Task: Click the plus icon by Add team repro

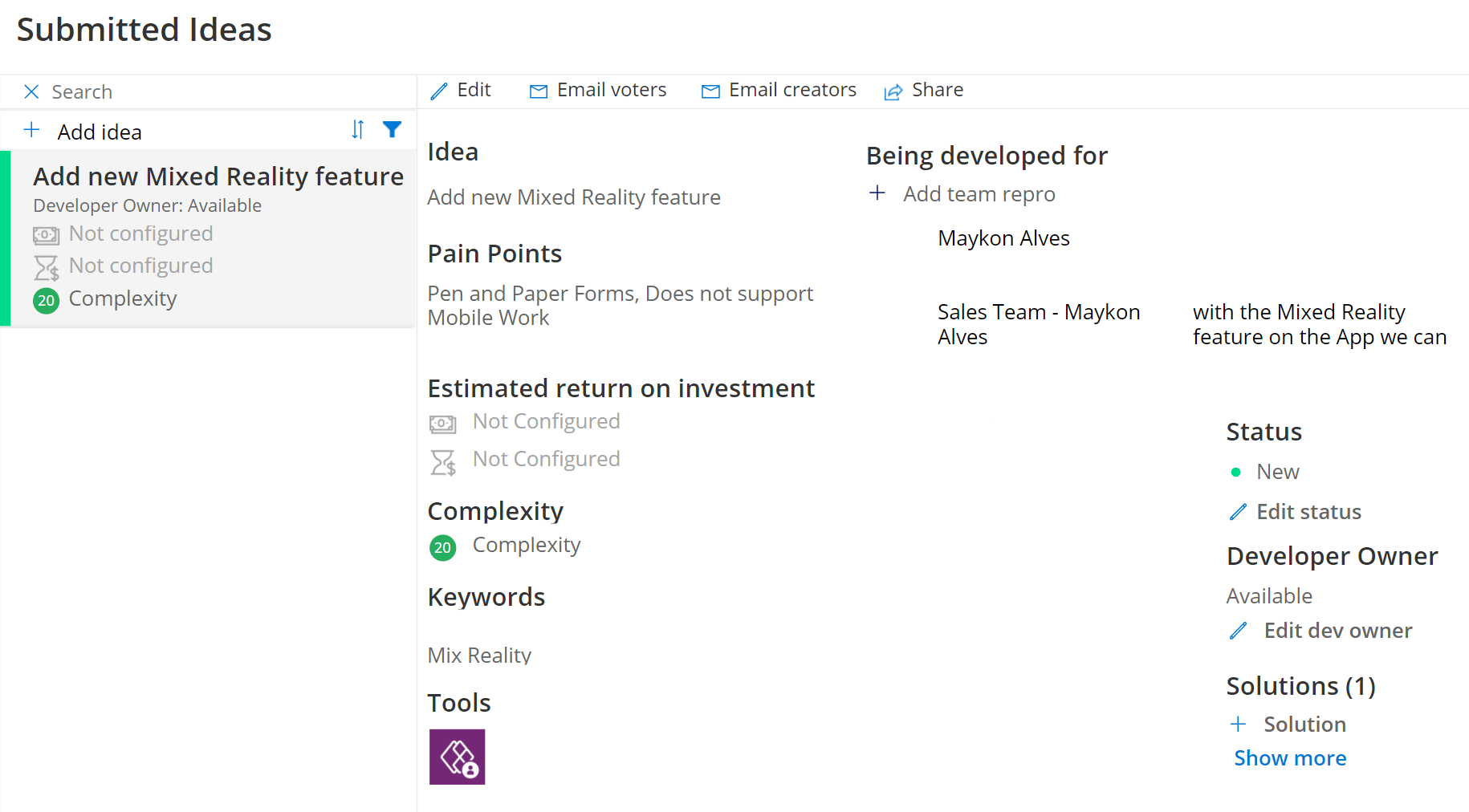Action: coord(877,193)
